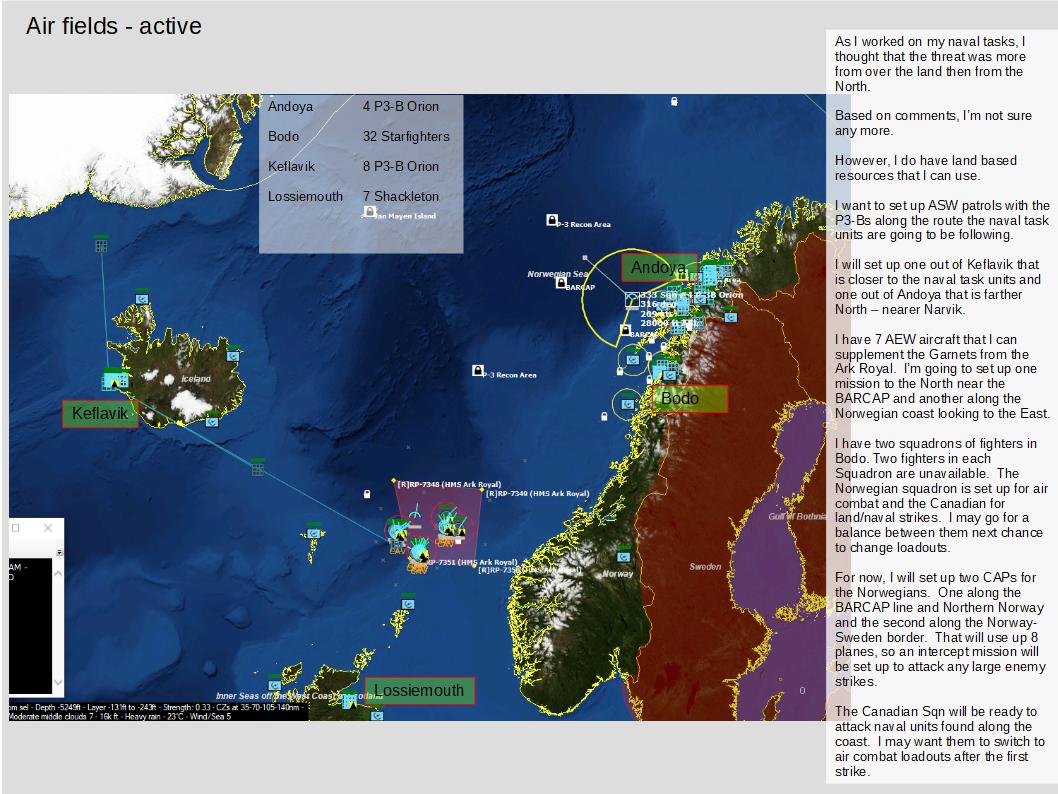Select the radar icon on the Outer Hebrides
The image size is (1058, 794).
(x=274, y=683)
